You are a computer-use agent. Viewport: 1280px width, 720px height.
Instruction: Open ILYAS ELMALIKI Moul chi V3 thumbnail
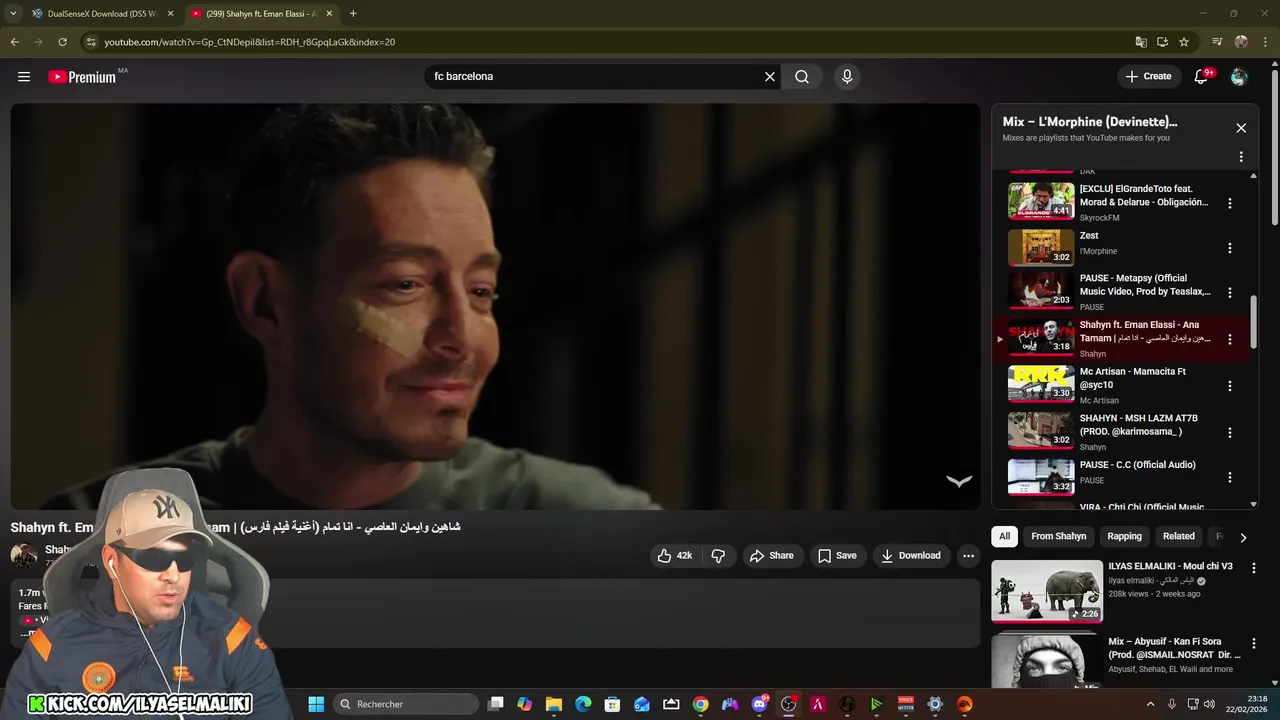click(x=1047, y=591)
